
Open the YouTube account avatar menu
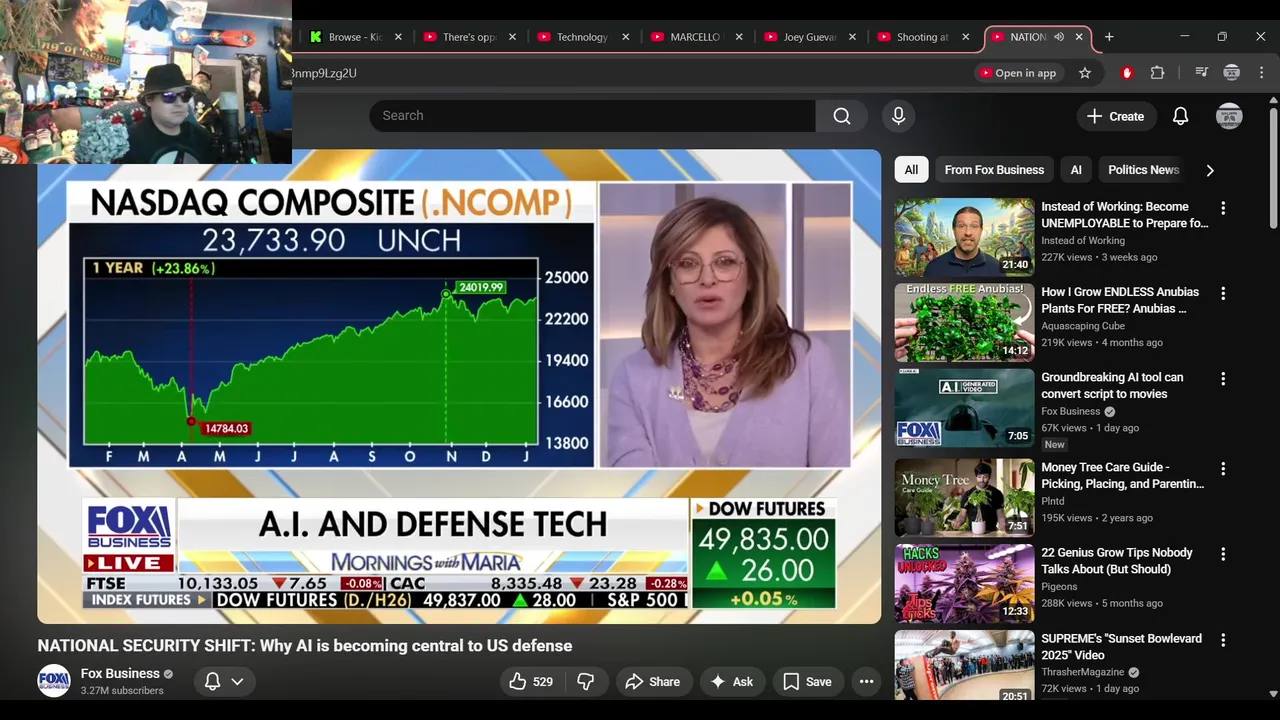pos(1229,116)
